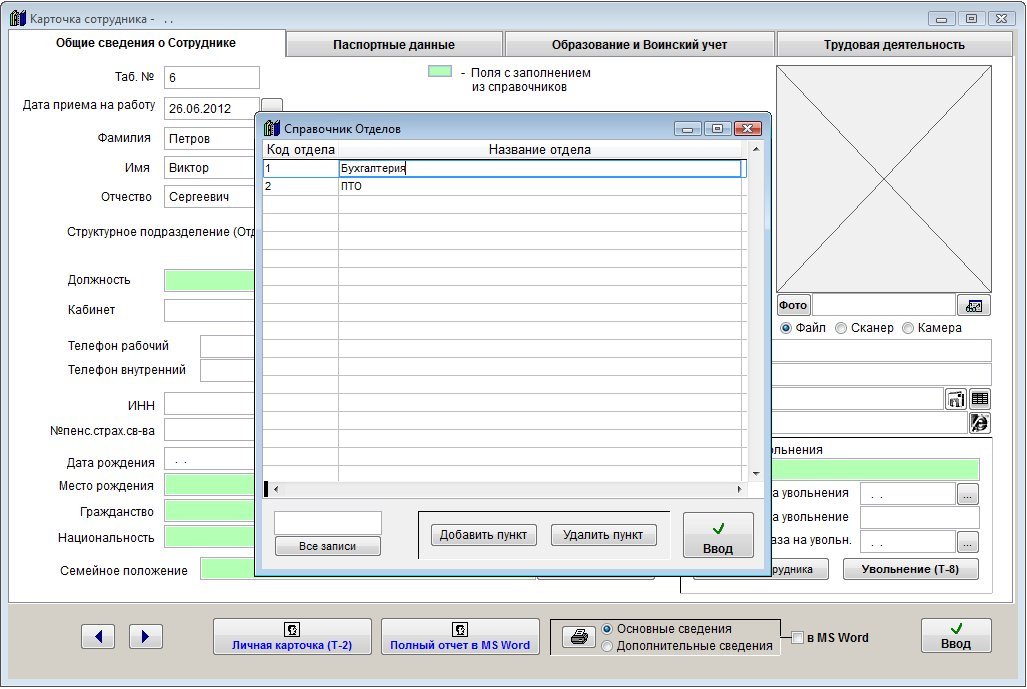1027x689 pixels.
Task: Click Увольнение (Т-8) button
Action: (910, 569)
